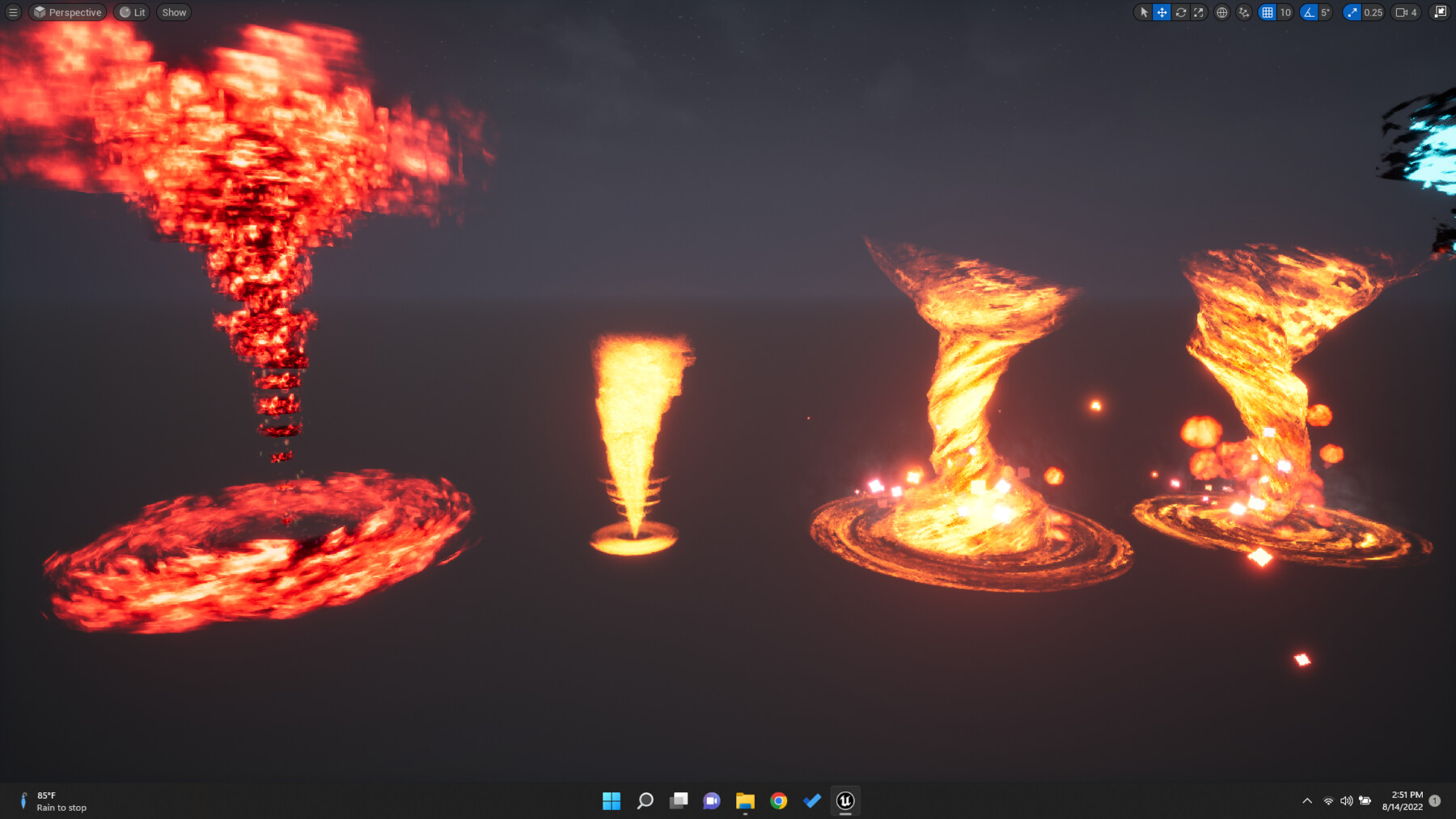This screenshot has width=1456, height=819.
Task: Select the Rotate tool
Action: (x=1180, y=12)
